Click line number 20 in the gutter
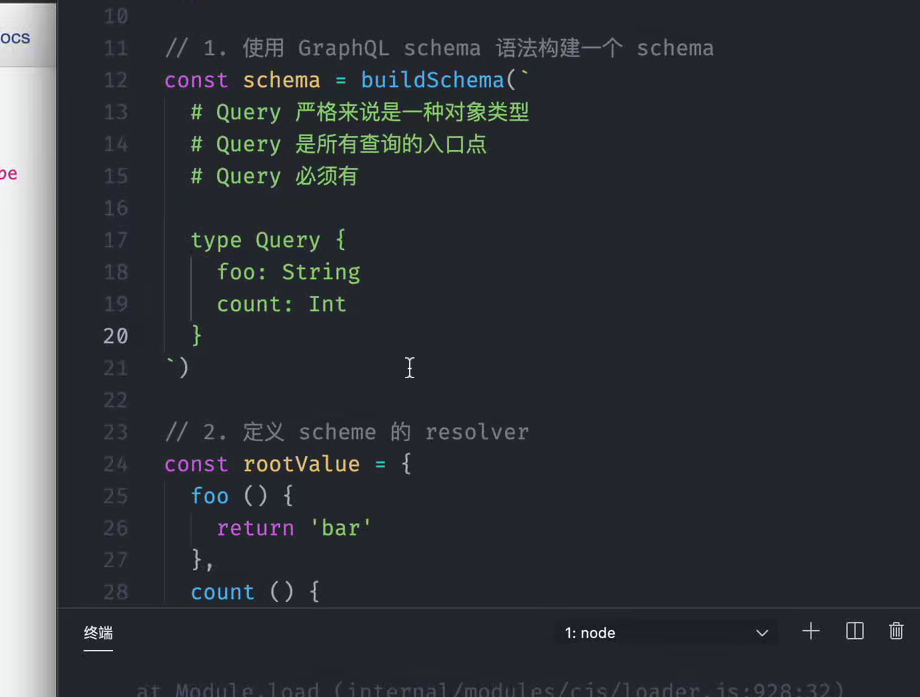This screenshot has height=697, width=920. tap(115, 336)
